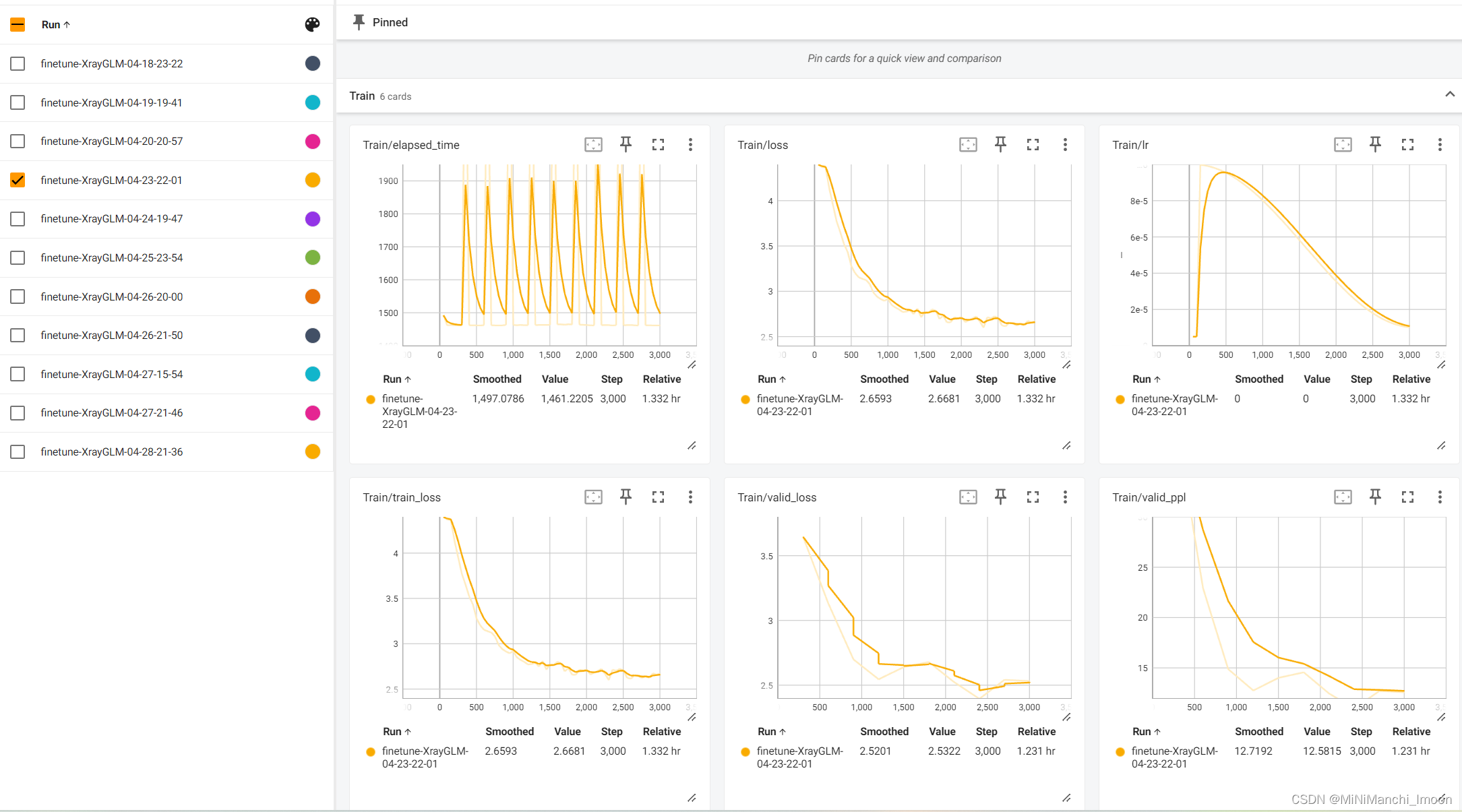Toggle fullscreen on Train/elapsed_time card
1462x812 pixels.
pos(658,144)
